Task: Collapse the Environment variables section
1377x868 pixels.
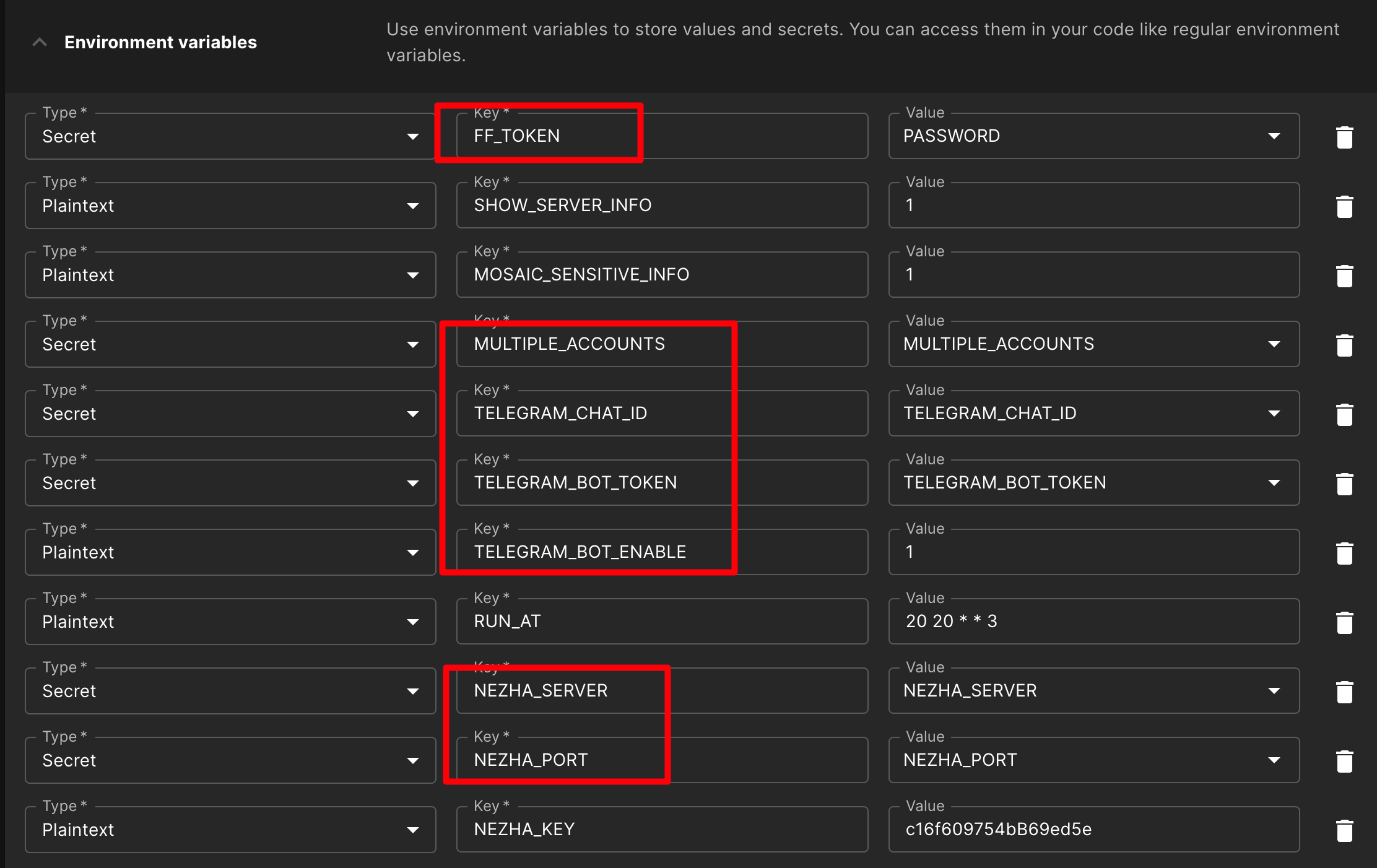Action: click(40, 42)
